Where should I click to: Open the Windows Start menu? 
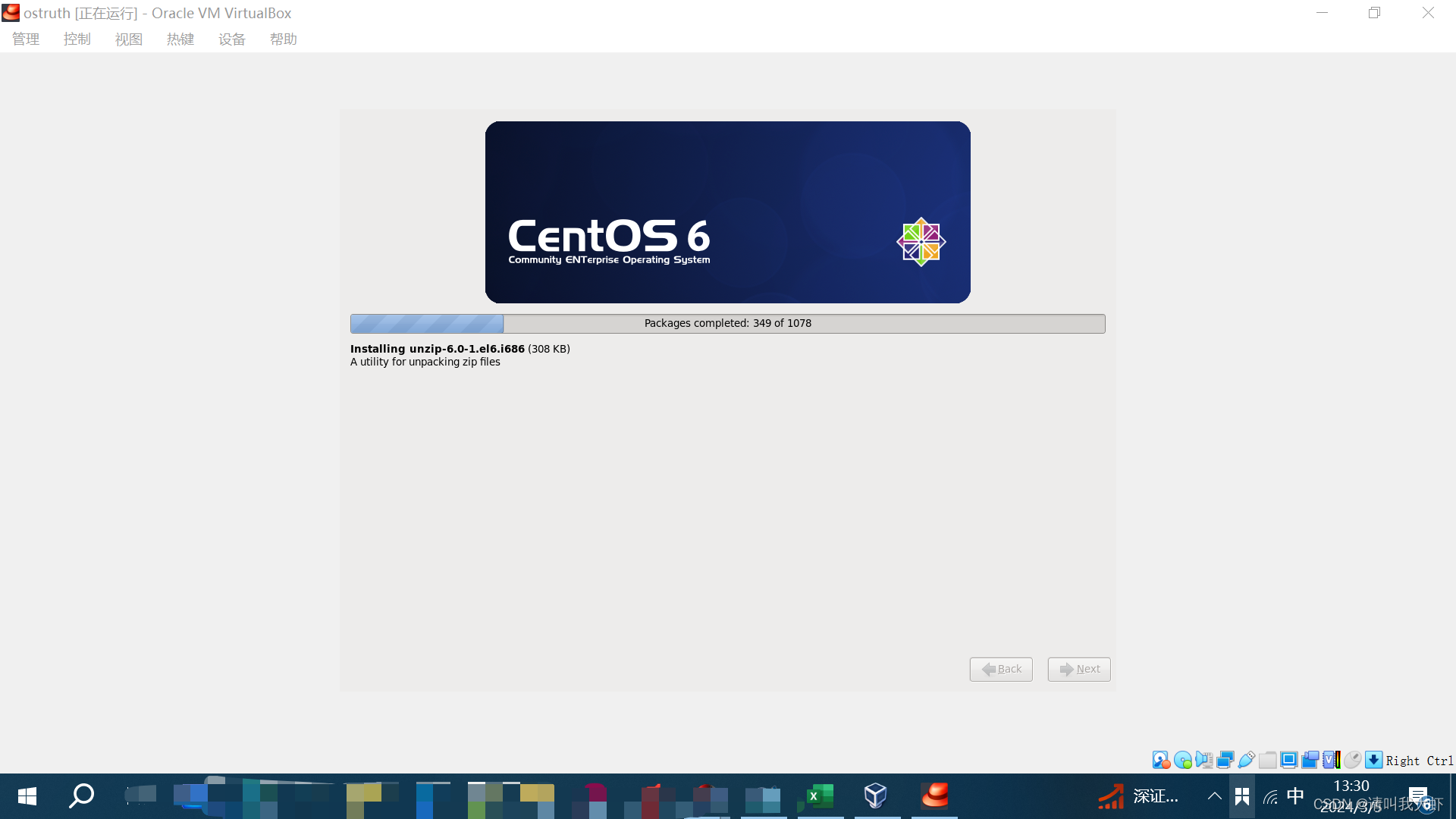(27, 796)
